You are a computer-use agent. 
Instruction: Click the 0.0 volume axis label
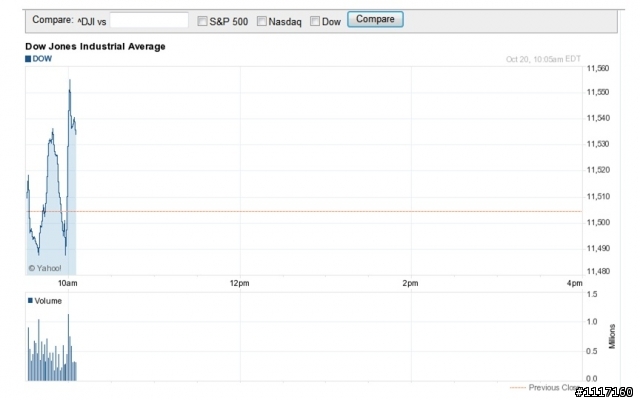pos(592,379)
